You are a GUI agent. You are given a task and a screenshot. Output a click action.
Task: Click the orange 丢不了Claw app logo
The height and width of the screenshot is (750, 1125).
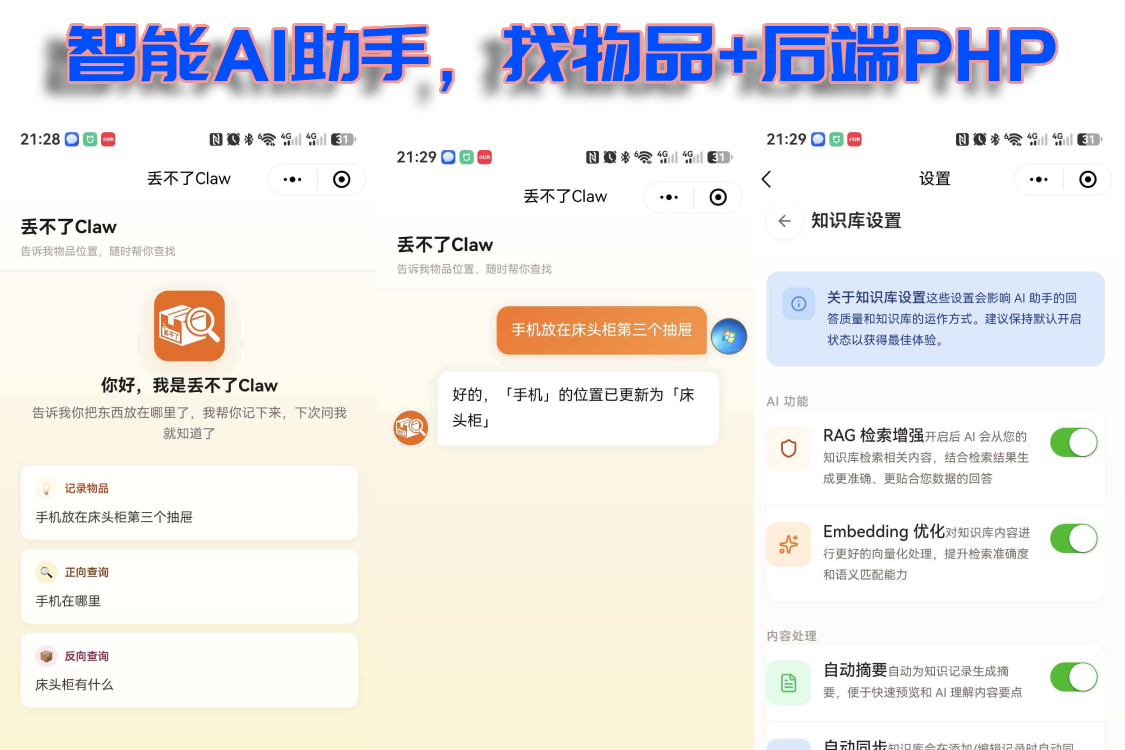click(189, 326)
